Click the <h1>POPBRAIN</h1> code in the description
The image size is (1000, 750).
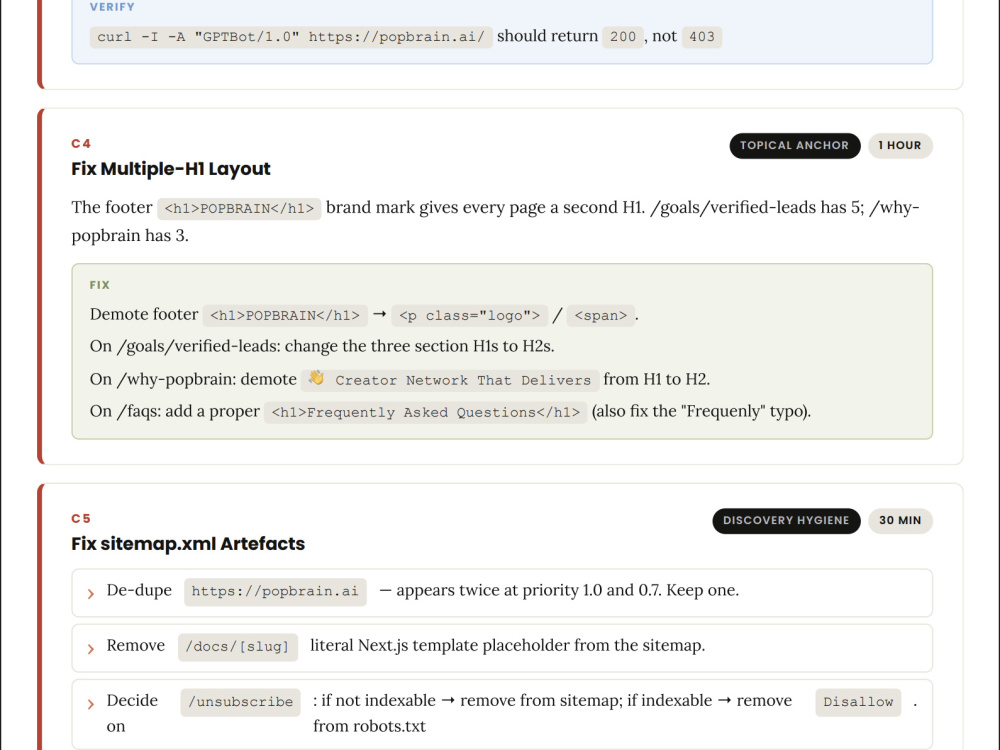[239, 209]
